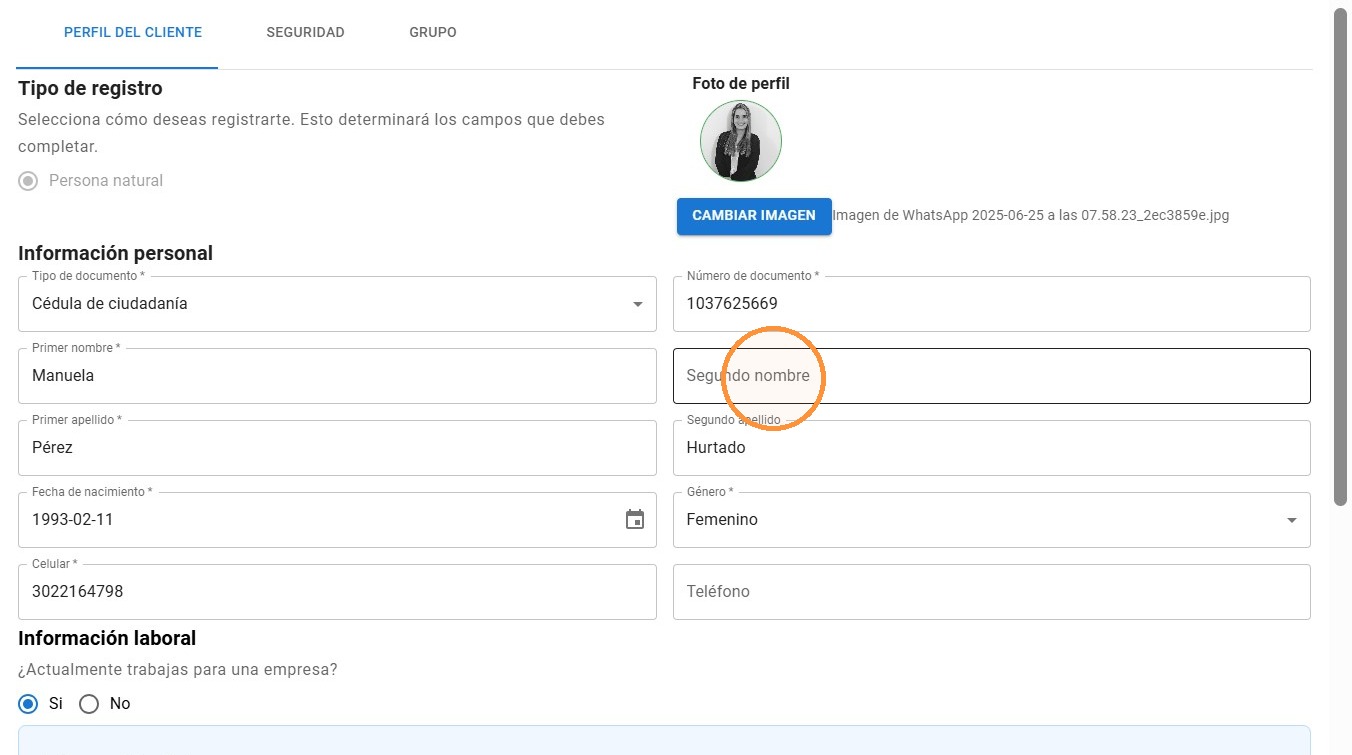The height and width of the screenshot is (755, 1352).
Task: Click the Segundo apellido field
Action: [x=992, y=448]
